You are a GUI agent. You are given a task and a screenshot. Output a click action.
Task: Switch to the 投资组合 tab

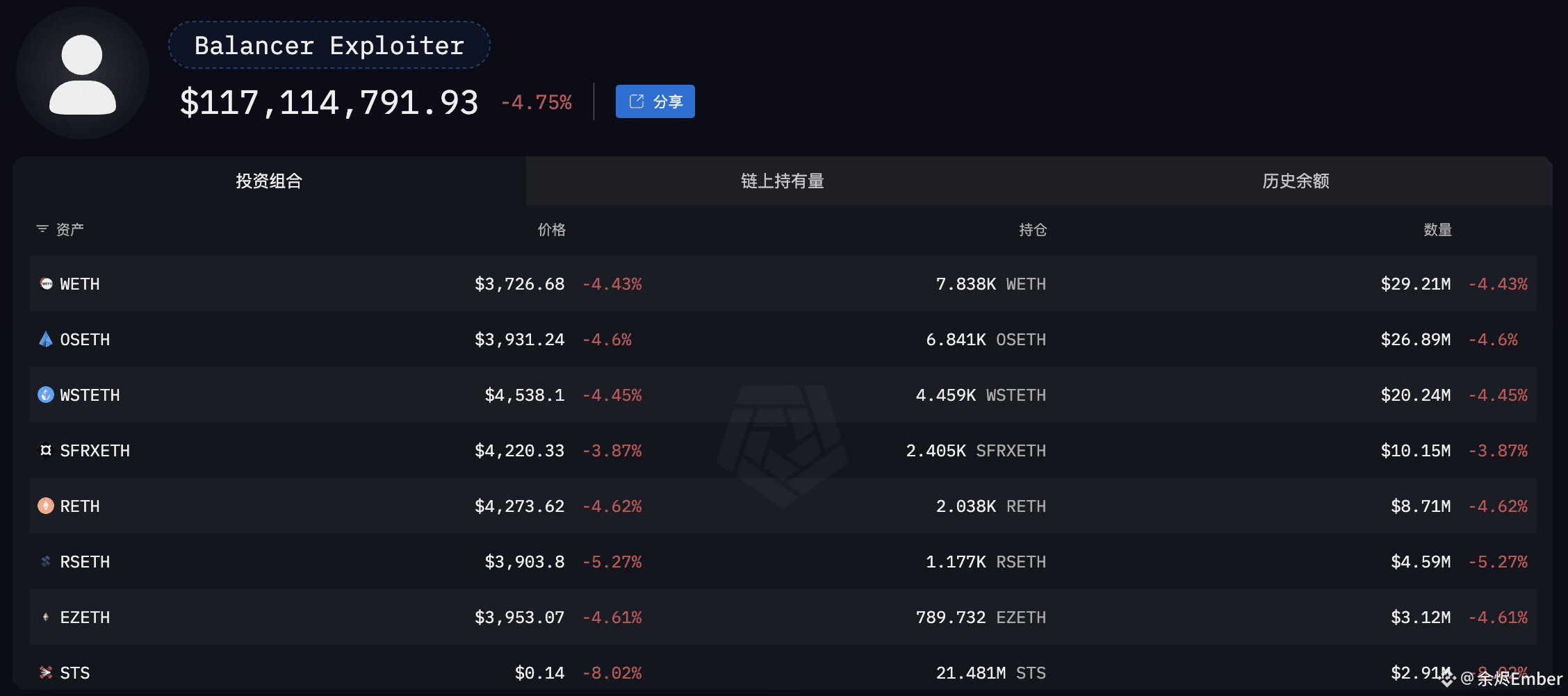tap(269, 181)
